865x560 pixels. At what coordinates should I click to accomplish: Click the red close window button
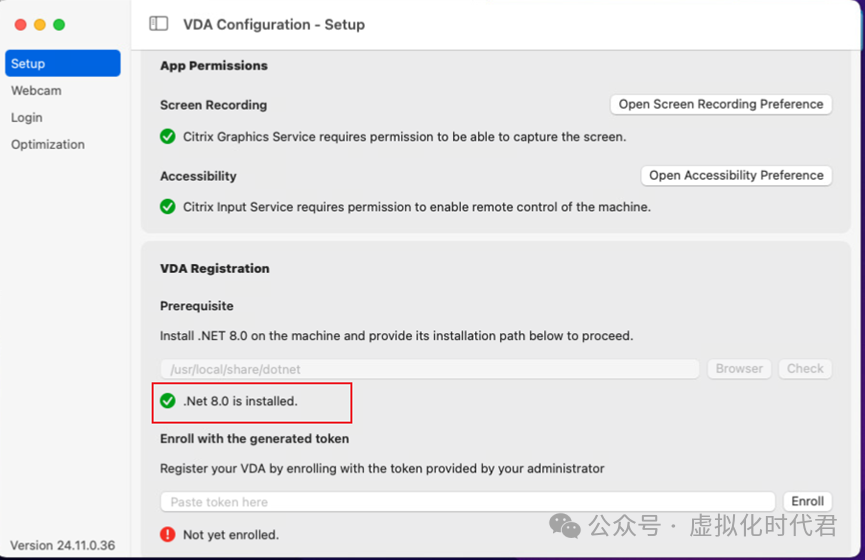(21, 24)
